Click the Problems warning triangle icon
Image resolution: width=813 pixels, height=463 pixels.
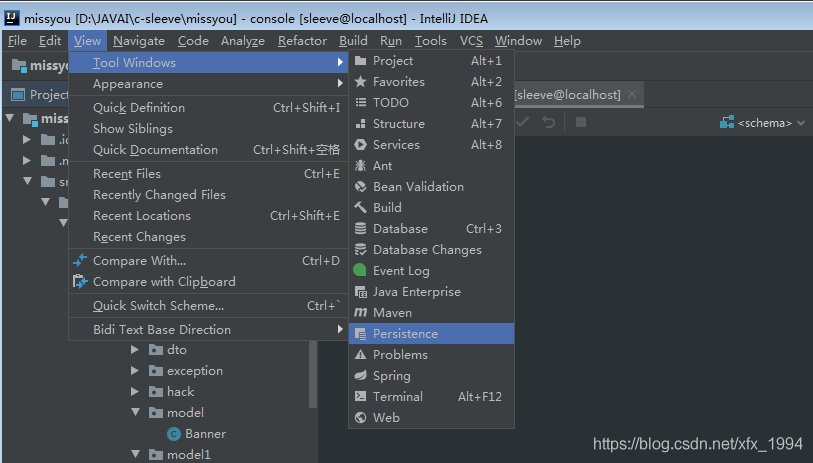click(360, 355)
